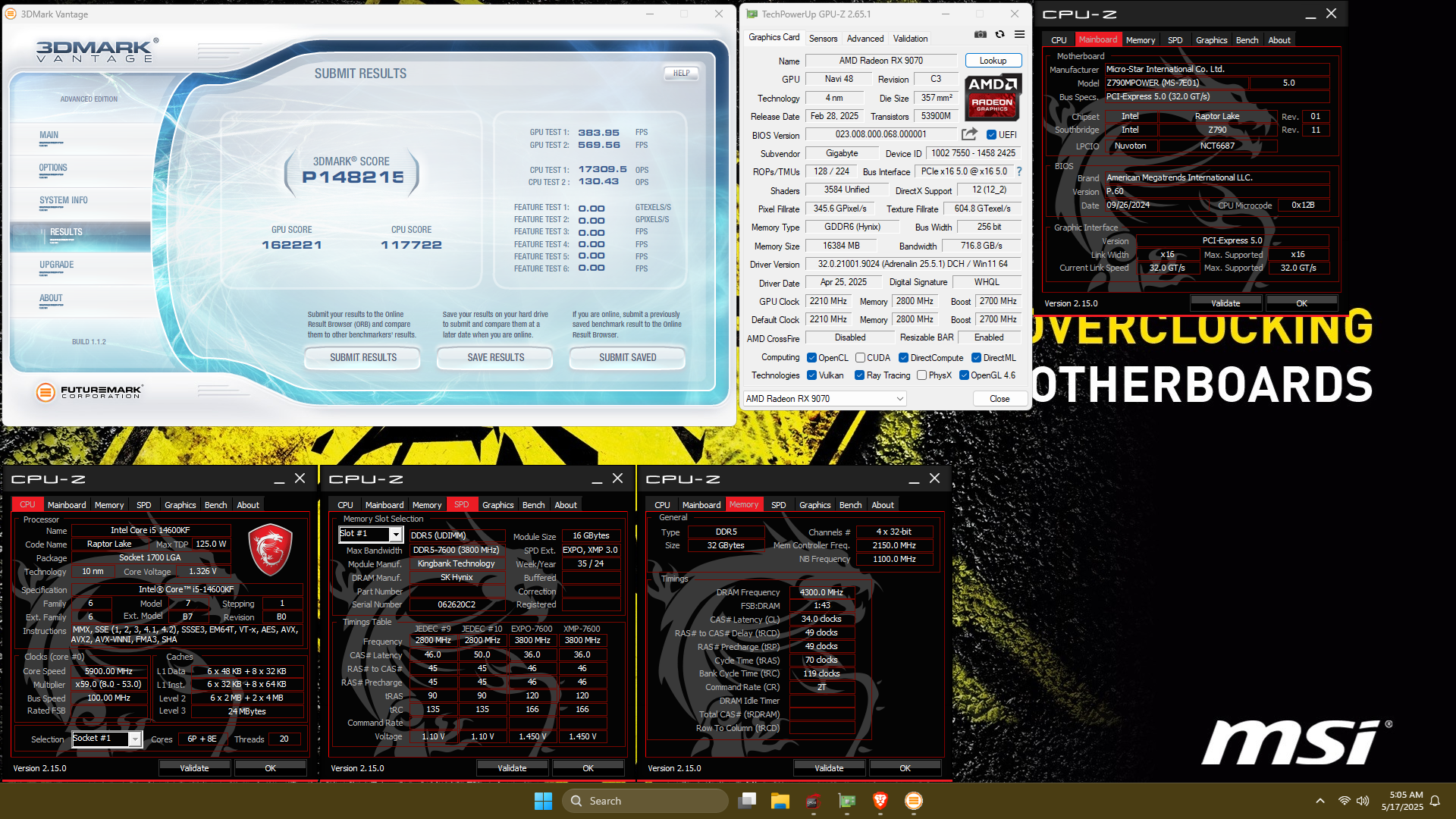Screen dimensions: 1456x819
Task: Open the Socket #1 selection dropdown
Action: (x=107, y=739)
